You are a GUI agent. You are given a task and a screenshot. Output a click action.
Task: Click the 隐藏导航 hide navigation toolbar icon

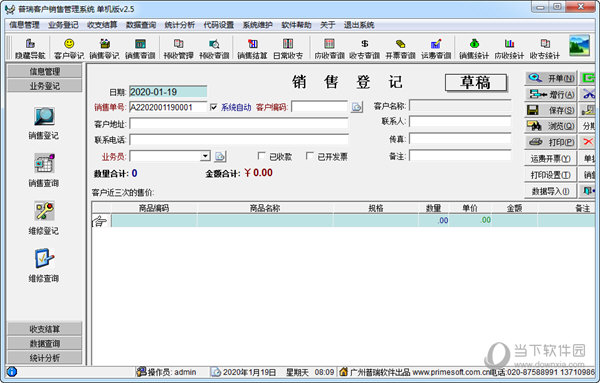[x=30, y=49]
